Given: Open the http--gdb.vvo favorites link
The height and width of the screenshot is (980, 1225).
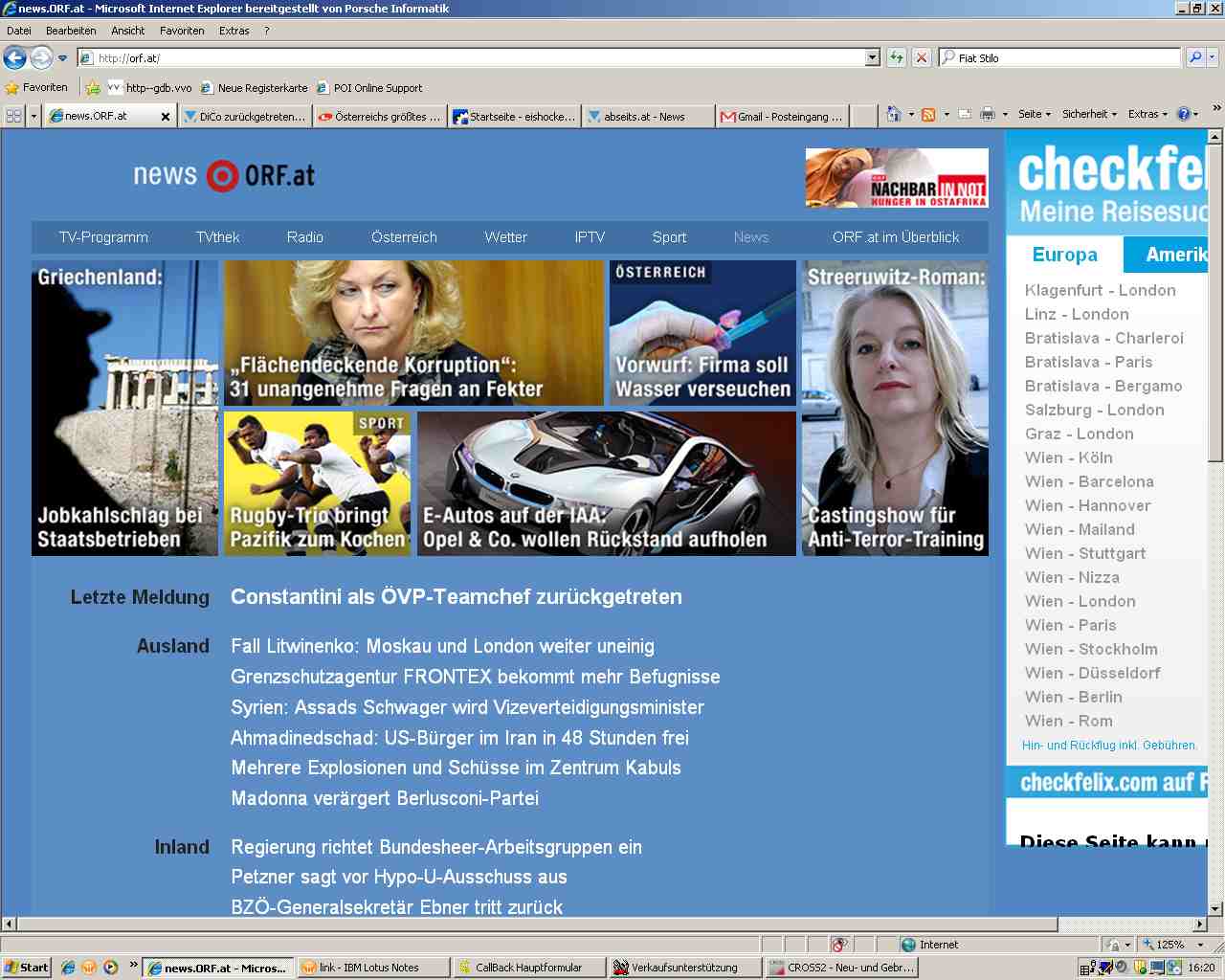Looking at the screenshot, I should point(150,88).
